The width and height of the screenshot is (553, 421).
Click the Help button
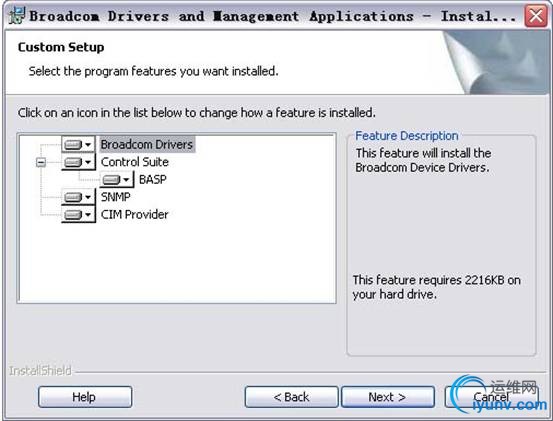(x=85, y=397)
